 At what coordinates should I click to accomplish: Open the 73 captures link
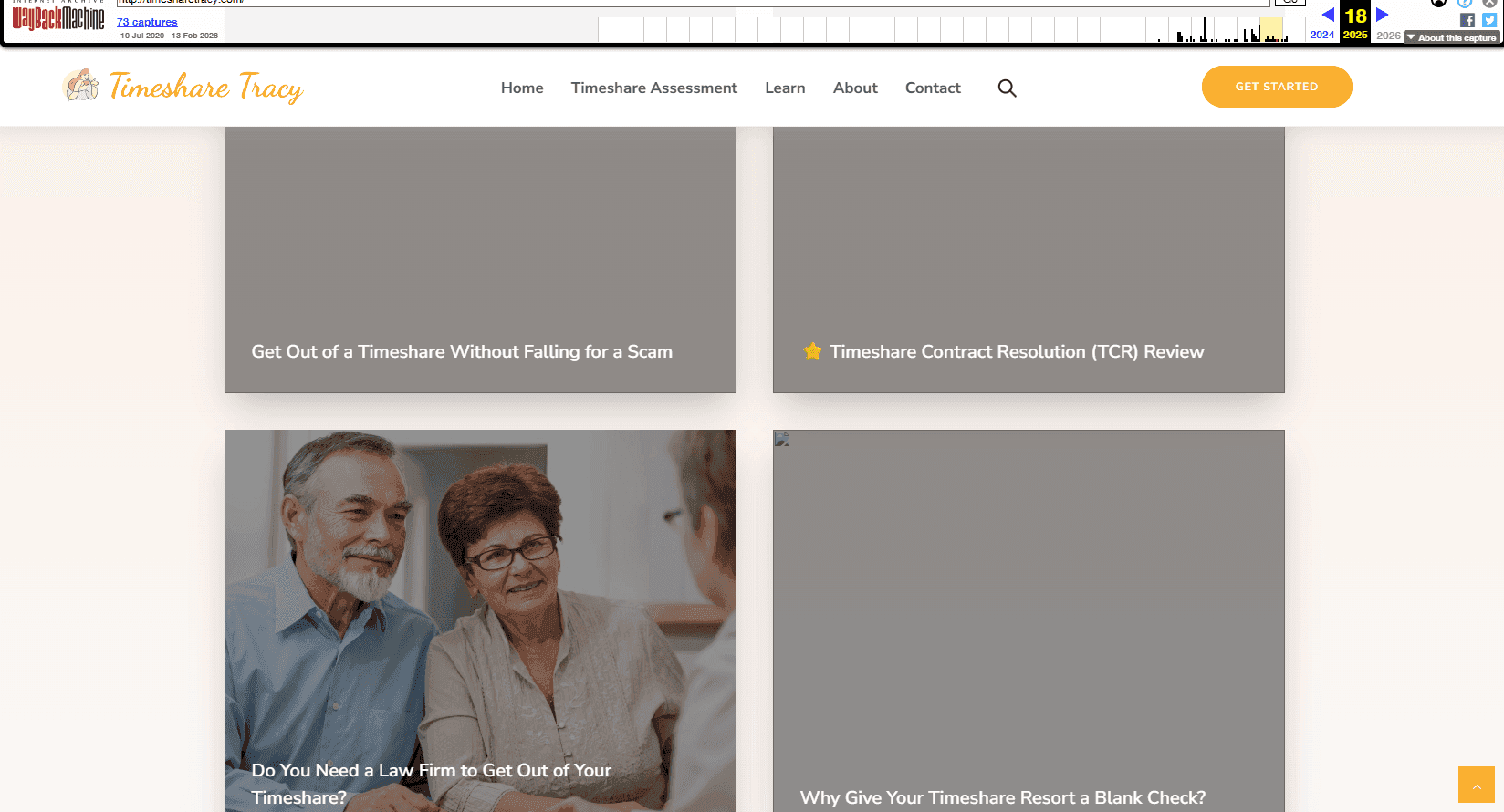pyautogui.click(x=147, y=22)
